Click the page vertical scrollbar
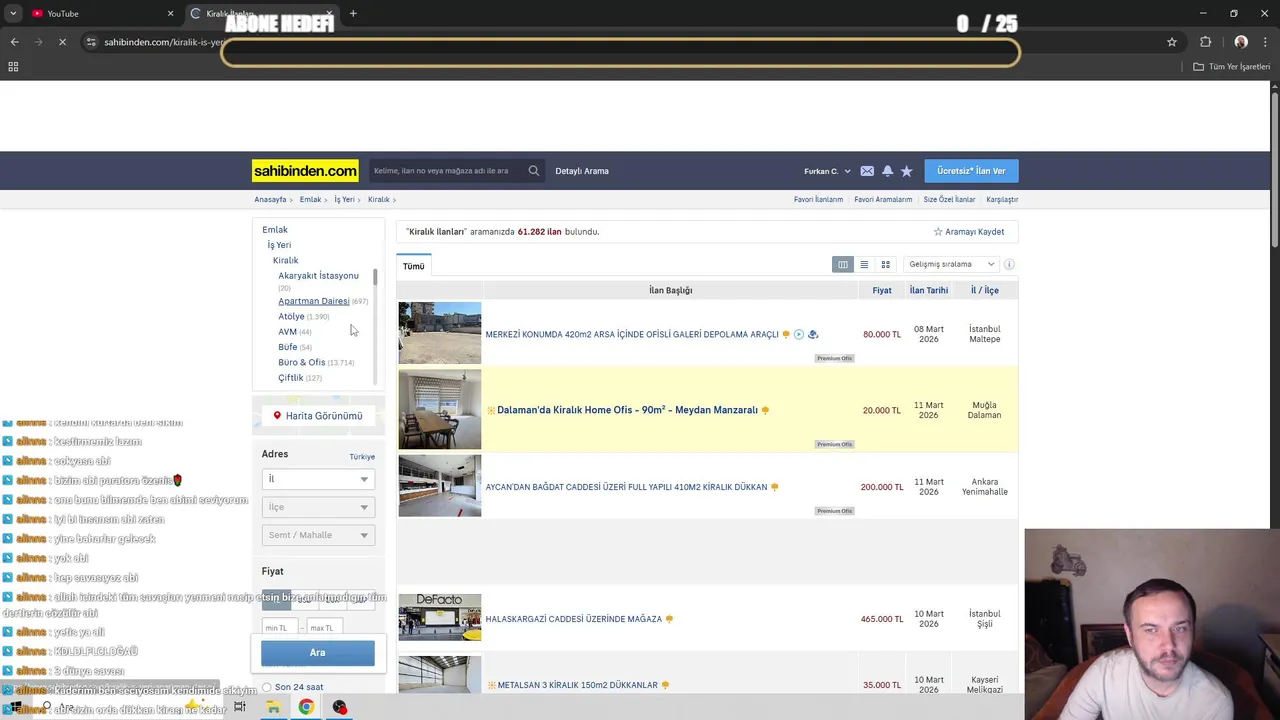 pos(1275,170)
